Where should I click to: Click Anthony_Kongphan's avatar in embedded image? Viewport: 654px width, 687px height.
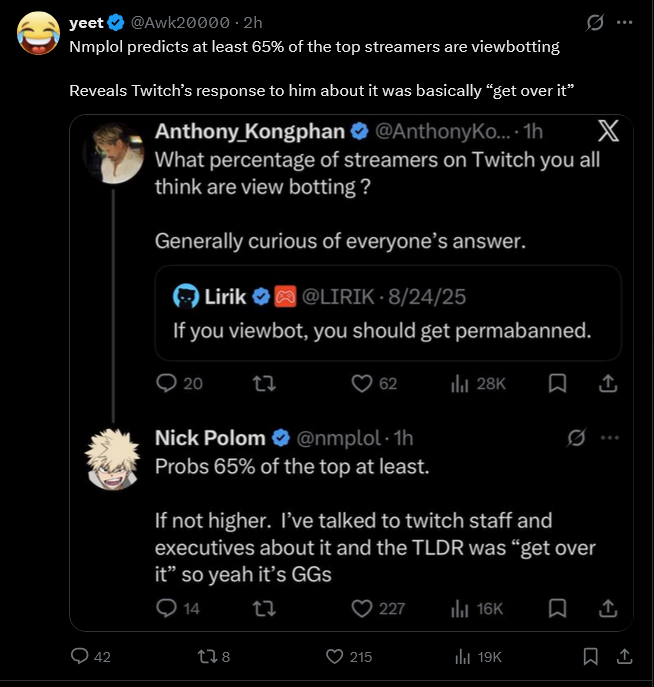pyautogui.click(x=115, y=153)
